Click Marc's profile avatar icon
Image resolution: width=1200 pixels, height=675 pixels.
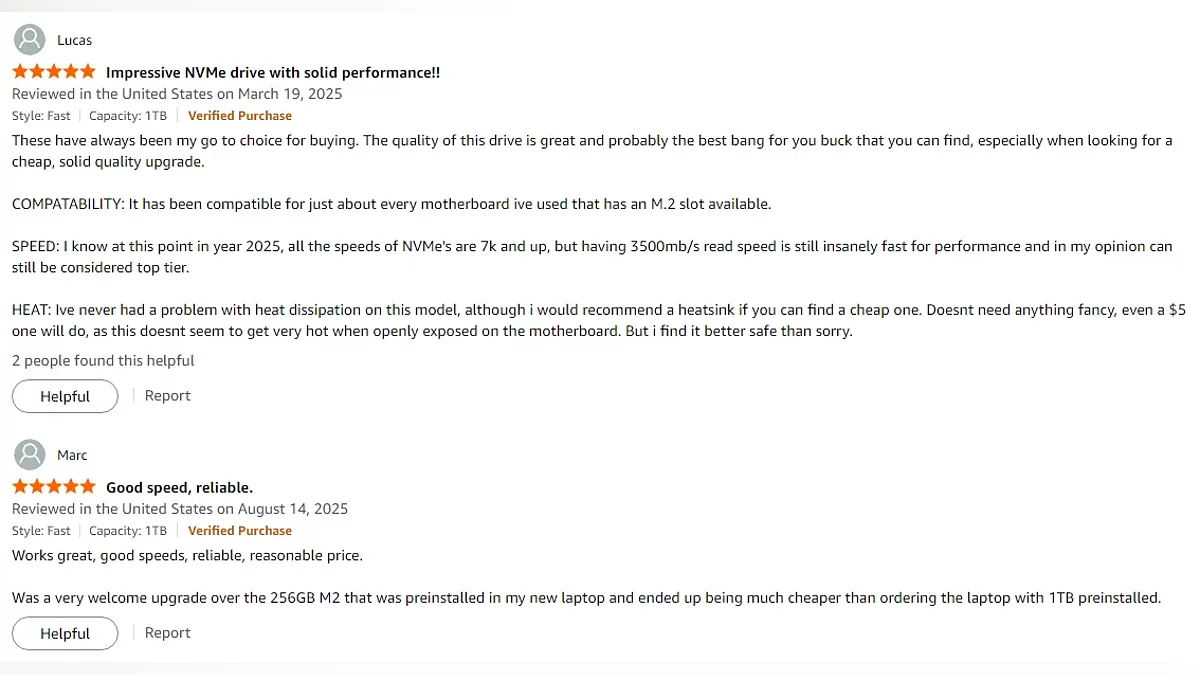pos(30,455)
